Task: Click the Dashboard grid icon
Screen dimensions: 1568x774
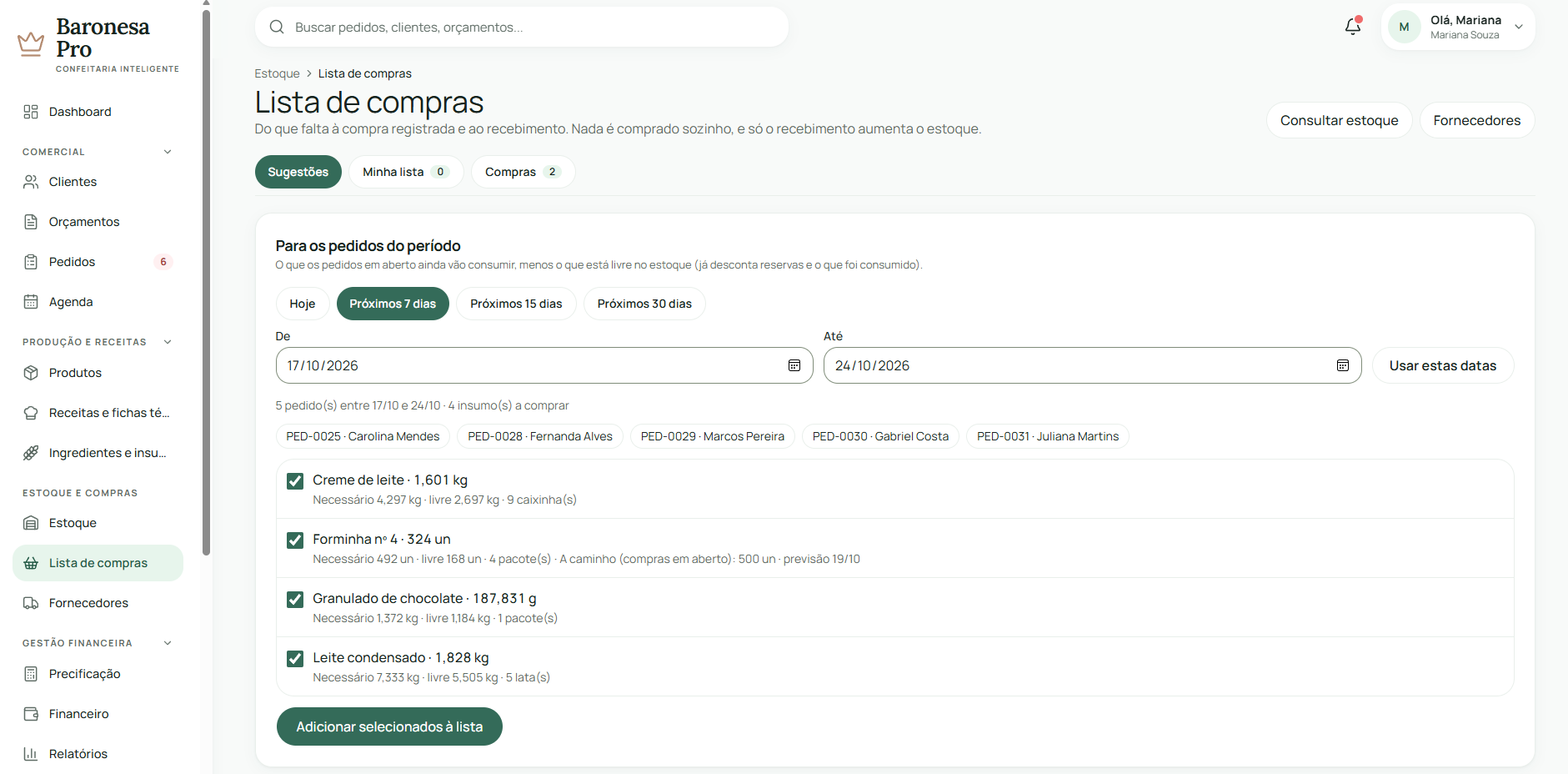Action: 31,112
